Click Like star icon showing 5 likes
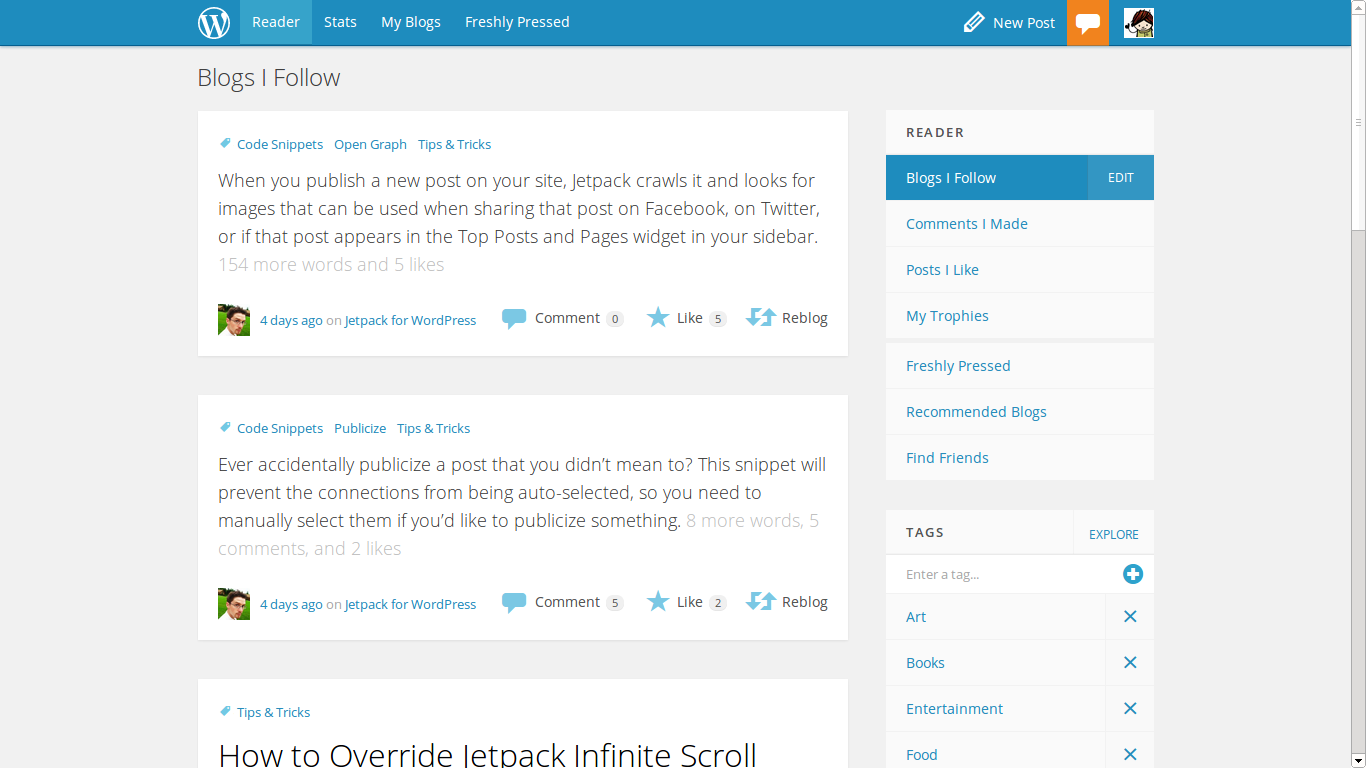Screen dimensions: 1366x768 pyautogui.click(x=658, y=318)
